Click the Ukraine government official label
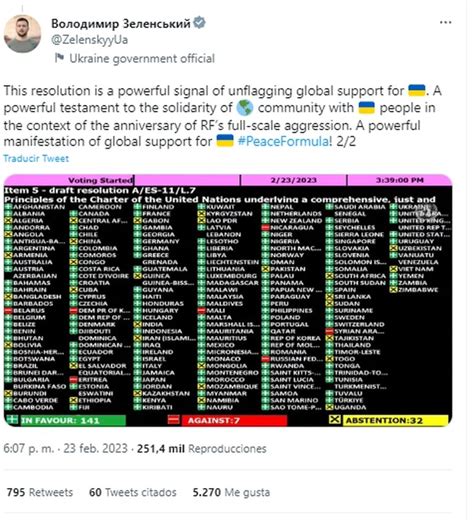 [142, 59]
